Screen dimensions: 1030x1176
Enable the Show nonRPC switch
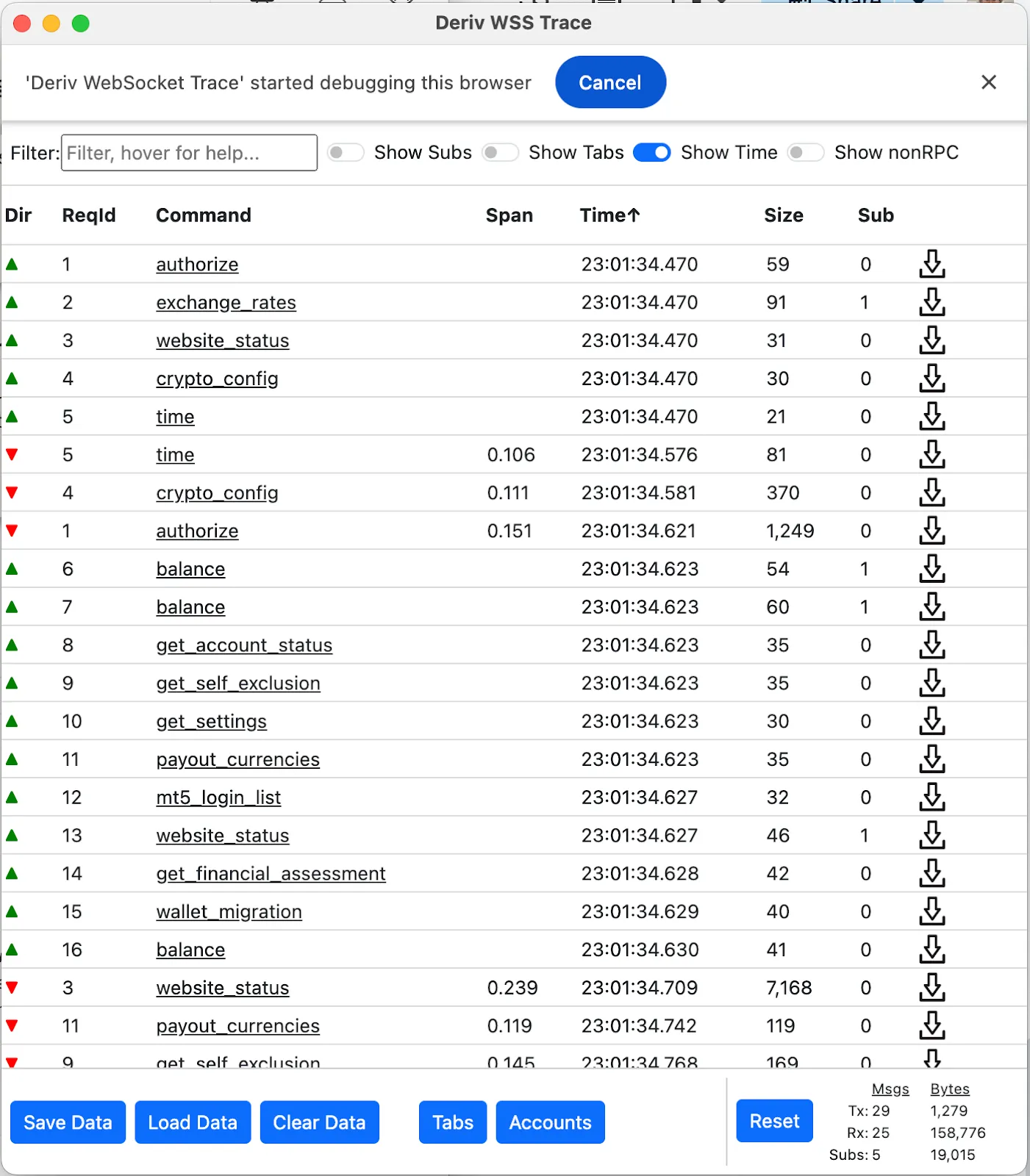click(805, 152)
